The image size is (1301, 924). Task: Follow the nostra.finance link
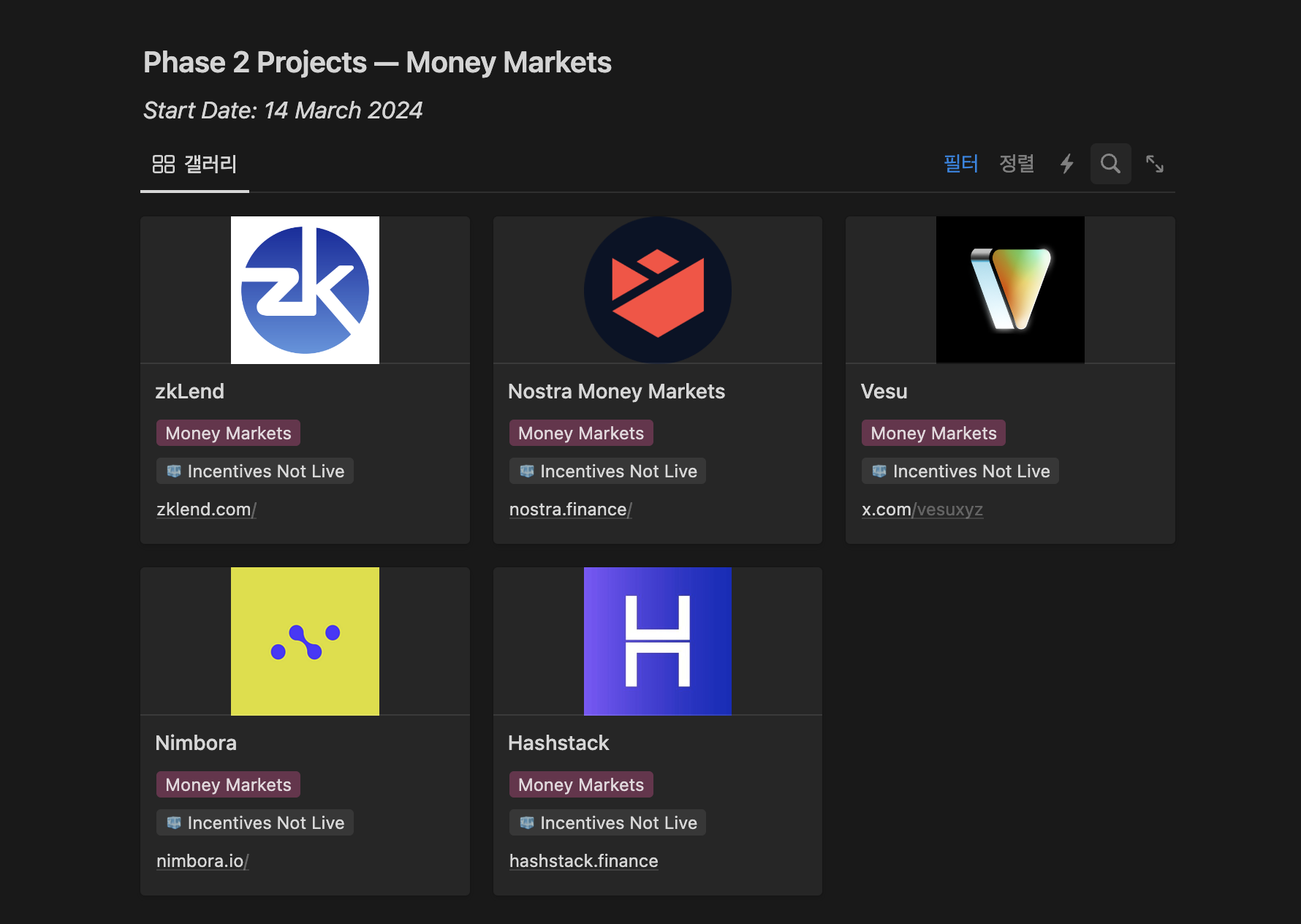(x=571, y=510)
